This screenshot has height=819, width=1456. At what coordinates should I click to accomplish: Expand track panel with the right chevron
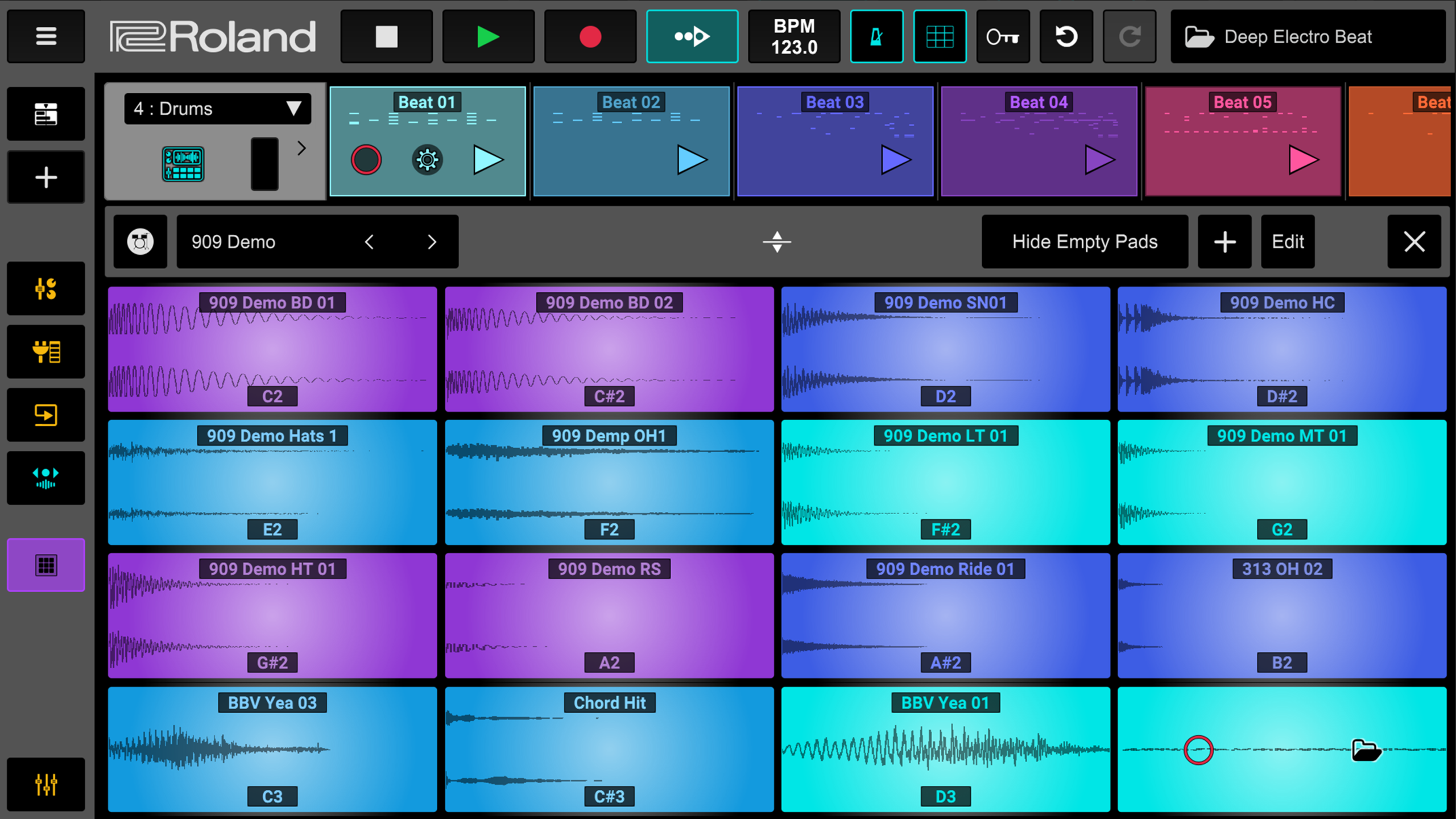[x=301, y=148]
